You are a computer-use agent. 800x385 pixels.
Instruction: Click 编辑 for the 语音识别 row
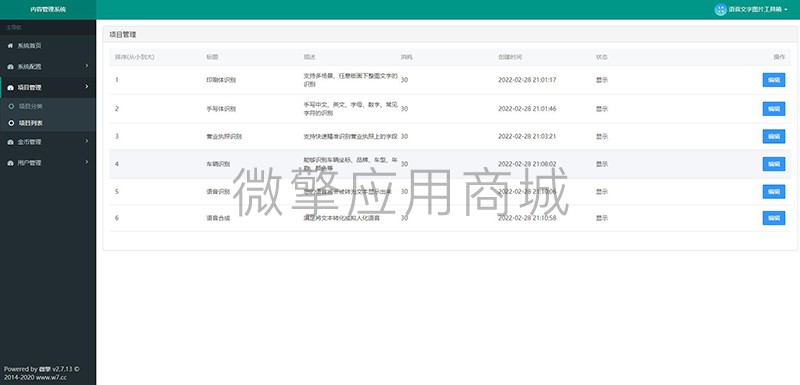tap(773, 191)
